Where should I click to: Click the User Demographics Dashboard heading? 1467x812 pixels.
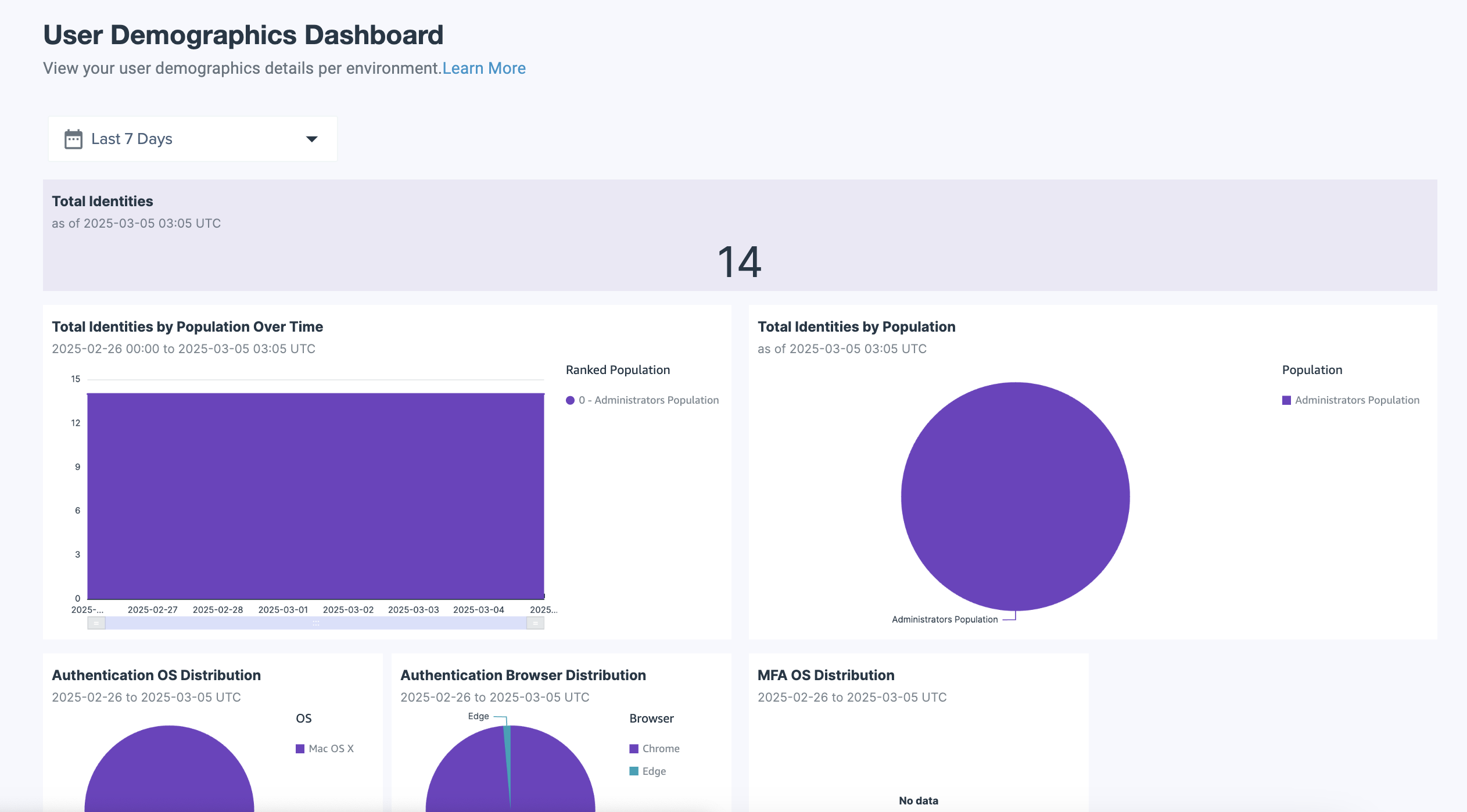click(243, 35)
